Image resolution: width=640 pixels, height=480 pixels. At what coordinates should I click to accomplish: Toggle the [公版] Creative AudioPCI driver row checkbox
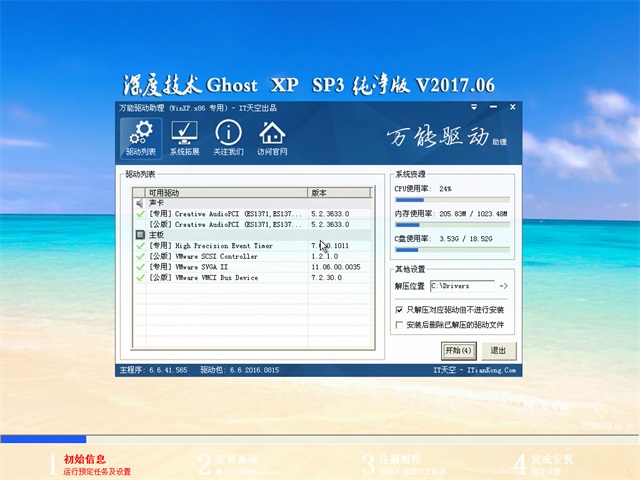pyautogui.click(x=140, y=224)
